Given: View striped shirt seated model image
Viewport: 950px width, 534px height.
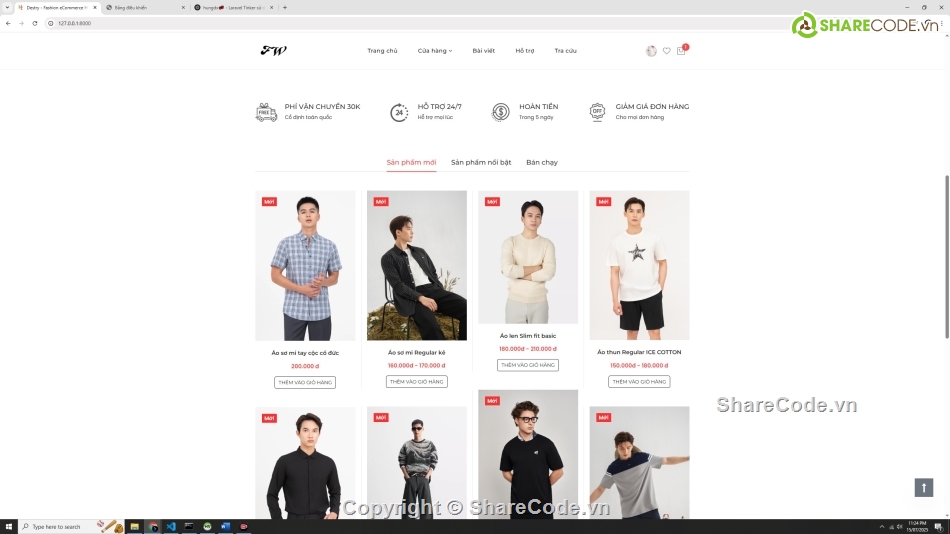Looking at the screenshot, I should point(417,265).
